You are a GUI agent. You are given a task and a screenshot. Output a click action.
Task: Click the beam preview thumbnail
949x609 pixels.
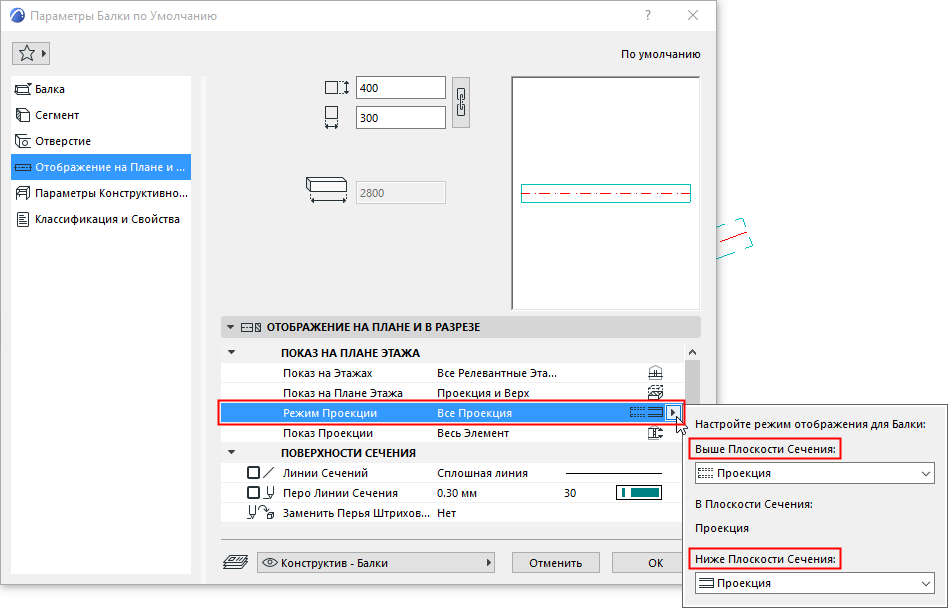[606, 193]
